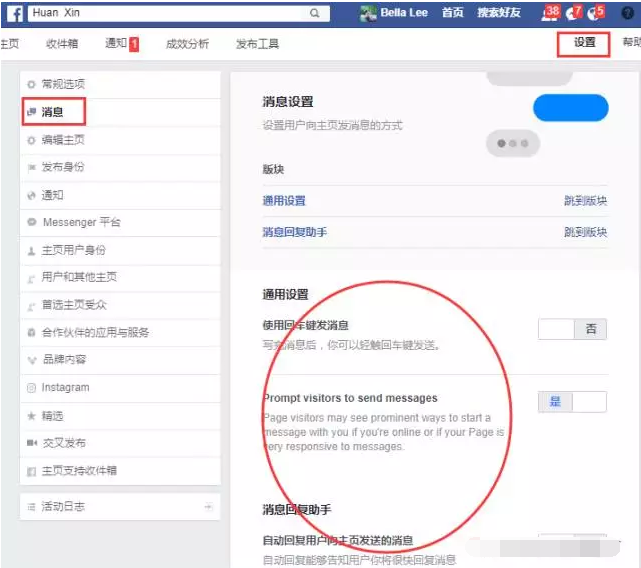Click 跳到版块 next to 消息回复助手

(585, 232)
